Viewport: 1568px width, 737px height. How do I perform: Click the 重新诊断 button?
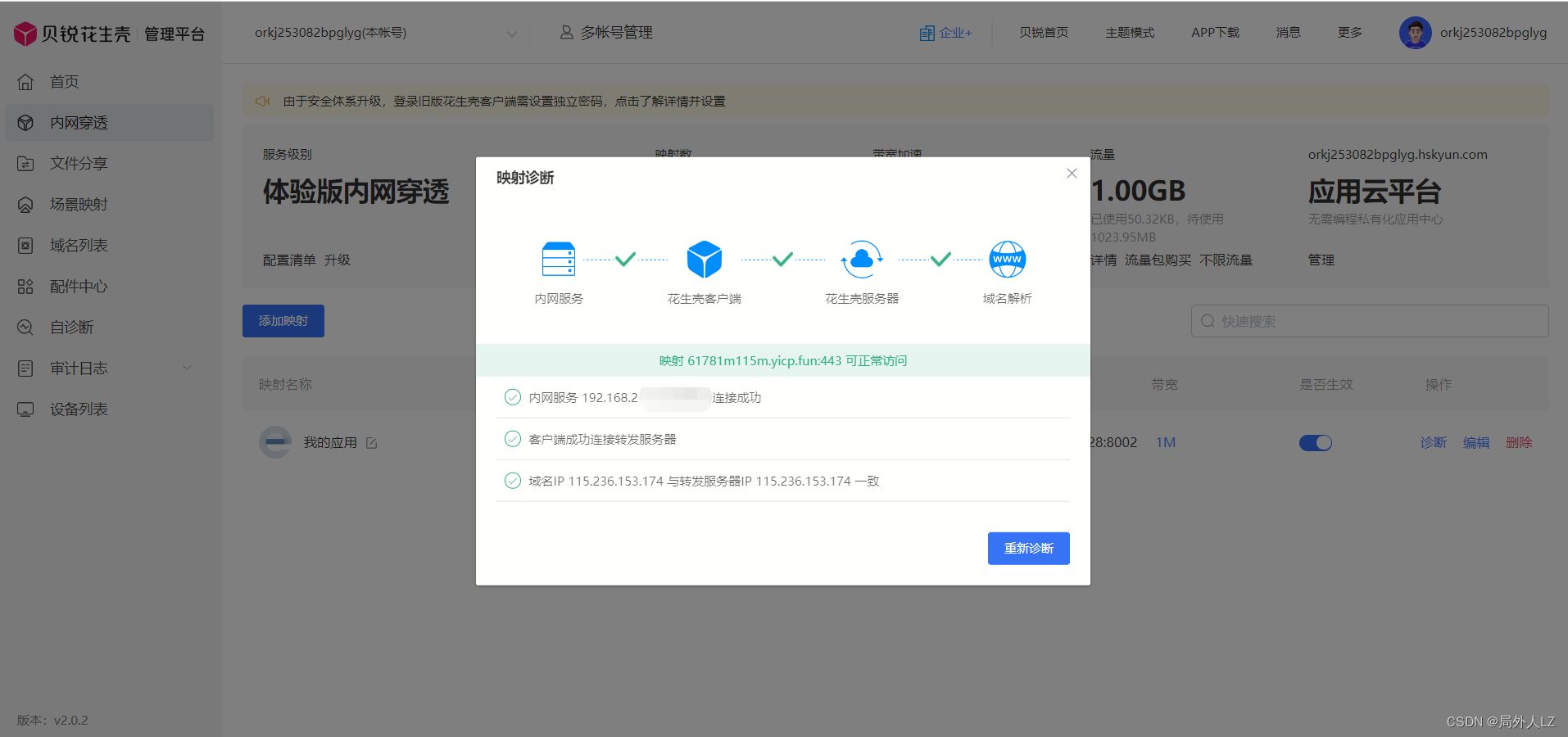1029,549
